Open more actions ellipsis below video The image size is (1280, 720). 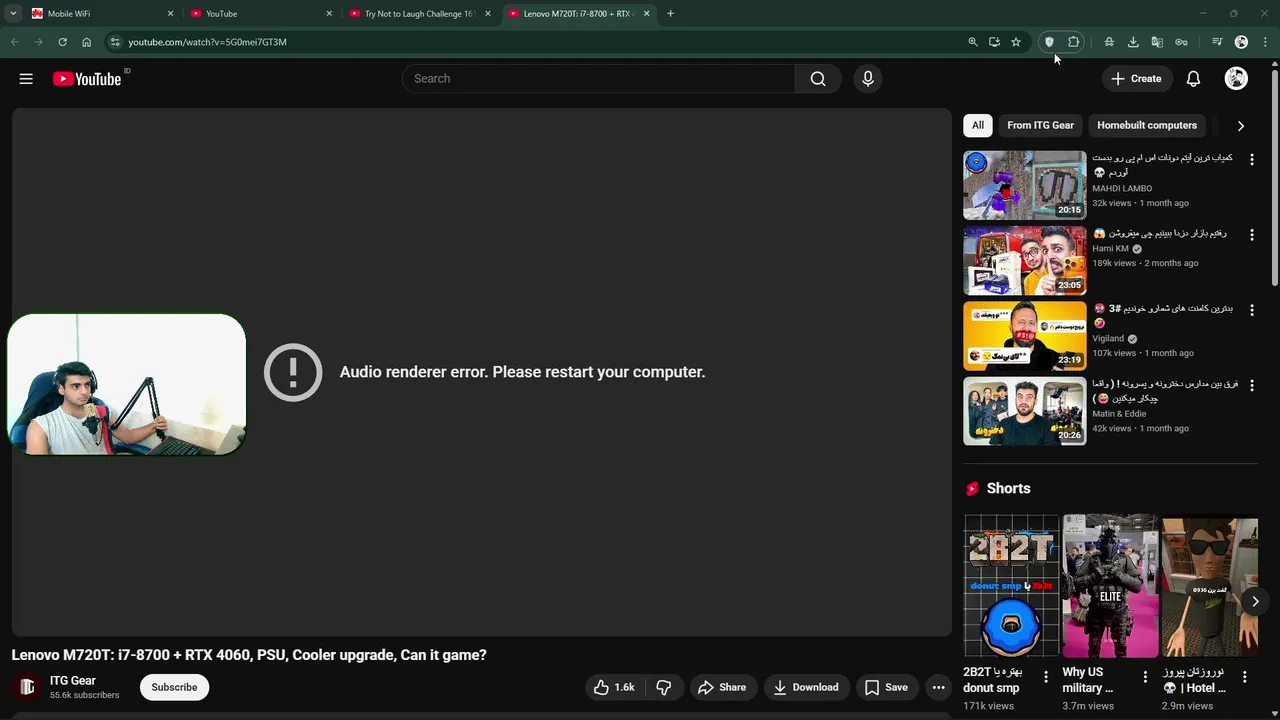tap(938, 687)
